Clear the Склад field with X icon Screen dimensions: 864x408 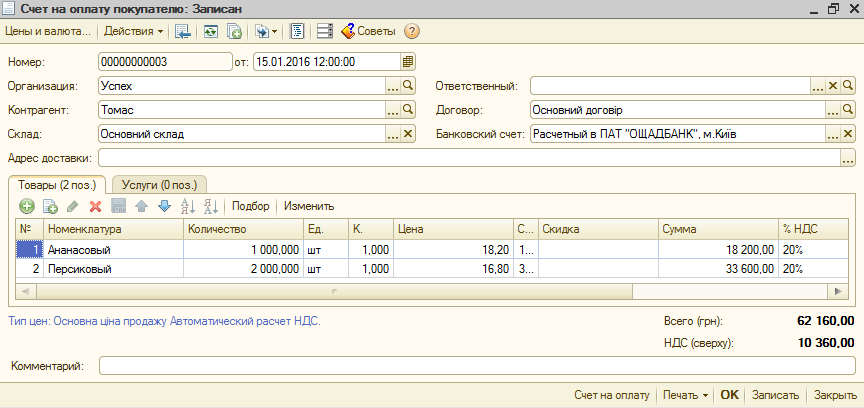pyautogui.click(x=407, y=134)
